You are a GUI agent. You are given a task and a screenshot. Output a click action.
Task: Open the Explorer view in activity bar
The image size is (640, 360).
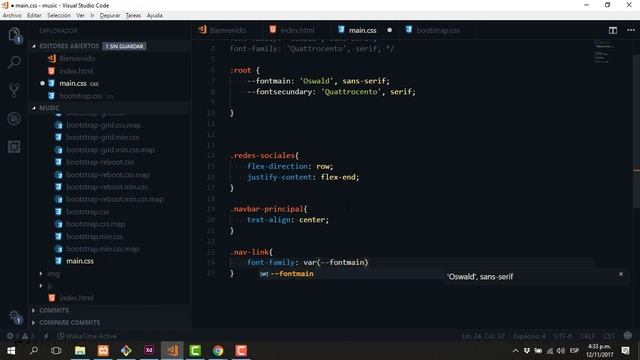[x=14, y=35]
